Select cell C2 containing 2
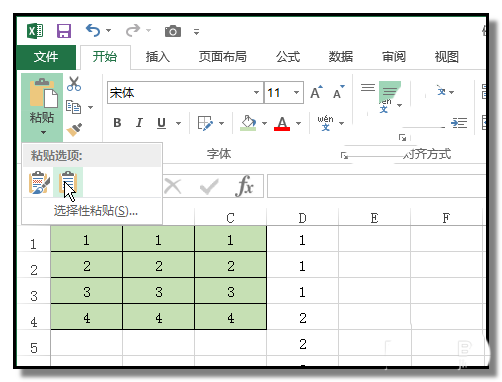Viewport: 502px width, 382px height. click(230, 266)
